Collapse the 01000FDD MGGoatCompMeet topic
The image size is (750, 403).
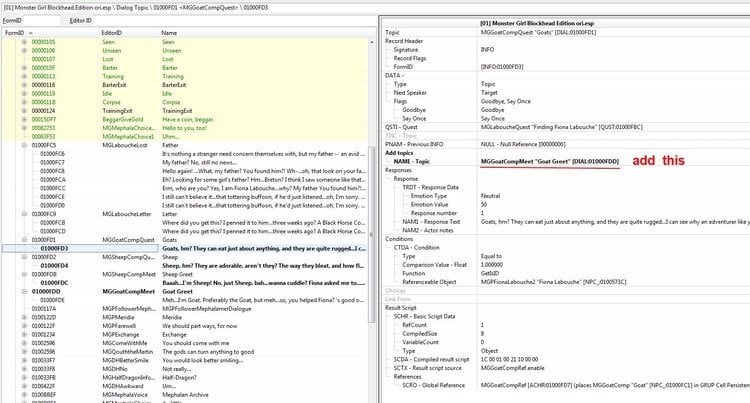pyautogui.click(x=24, y=292)
